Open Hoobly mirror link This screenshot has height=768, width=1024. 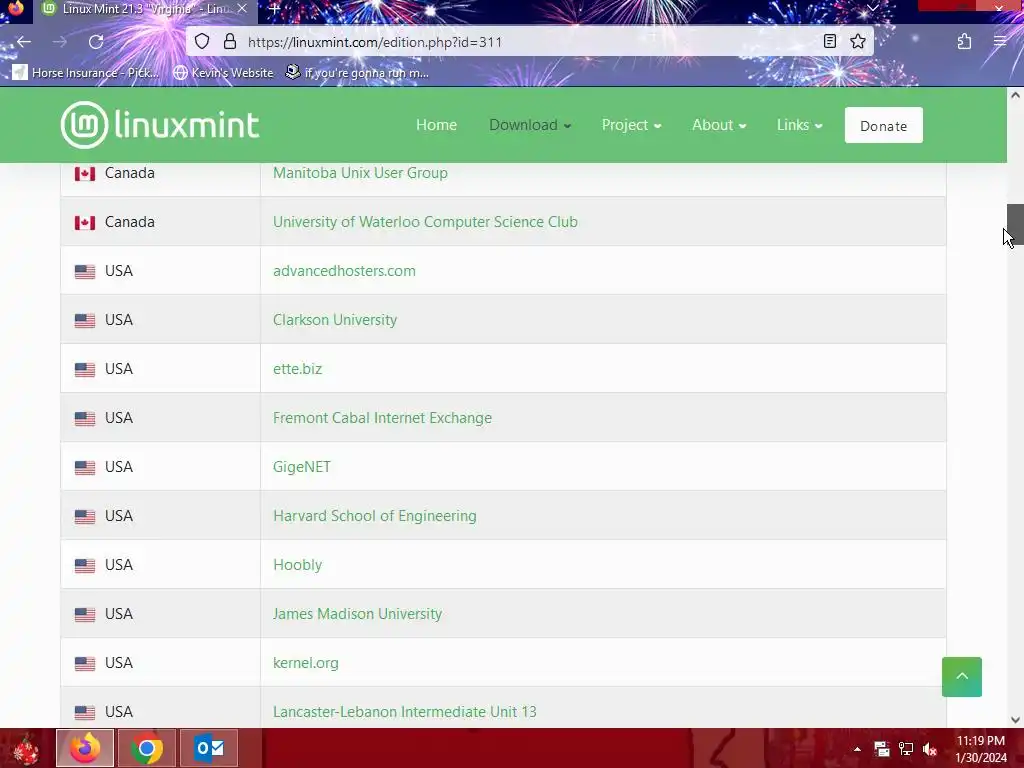pos(297,565)
